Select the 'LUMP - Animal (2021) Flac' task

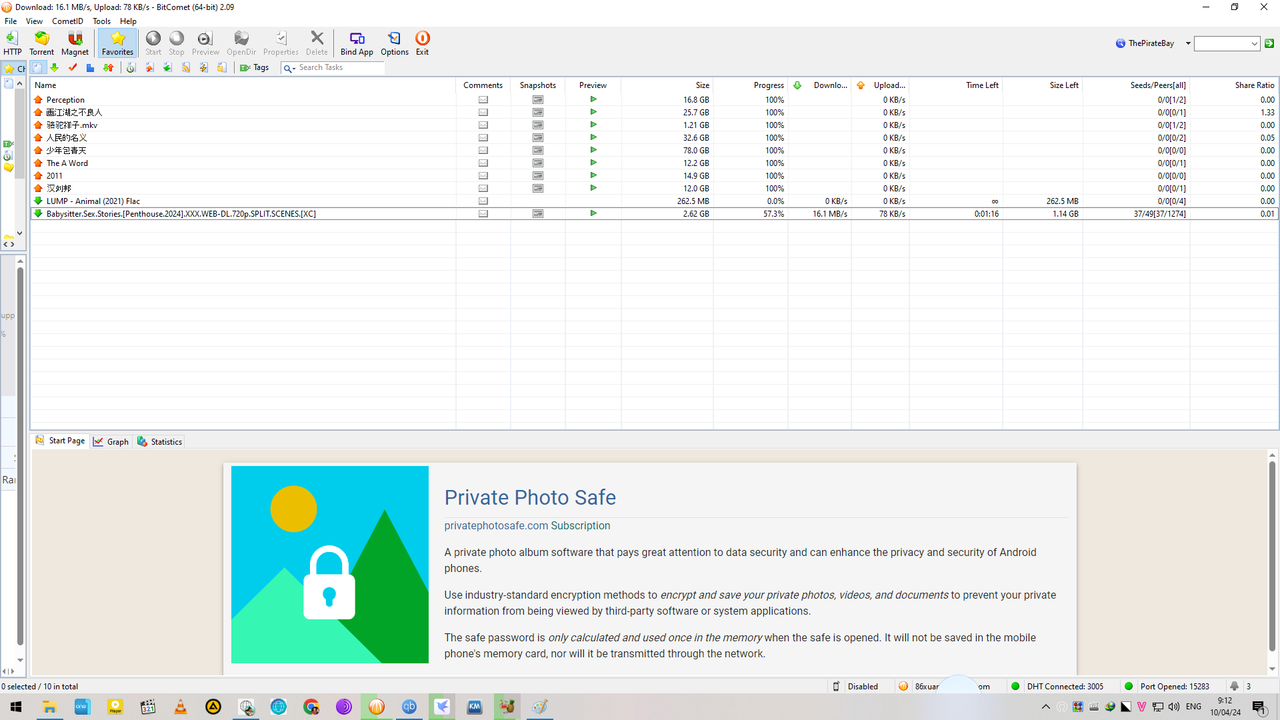654,201
